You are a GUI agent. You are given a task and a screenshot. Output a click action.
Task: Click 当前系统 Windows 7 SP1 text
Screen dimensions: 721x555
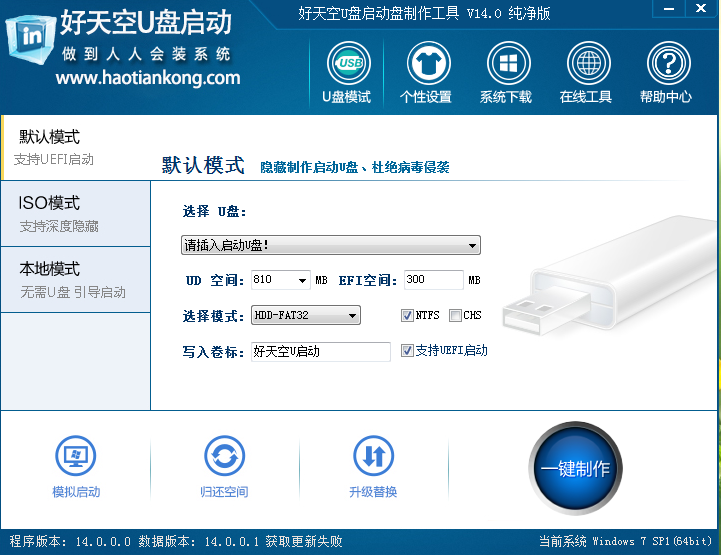[x=626, y=541]
